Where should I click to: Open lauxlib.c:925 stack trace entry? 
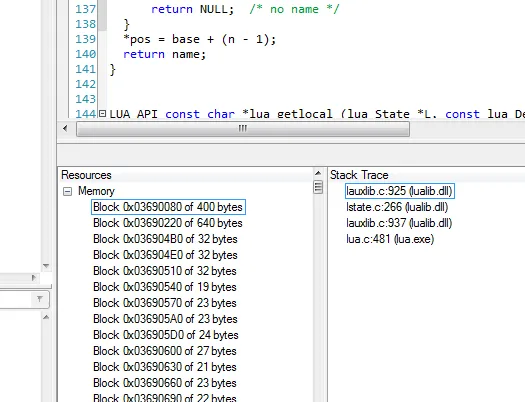pyautogui.click(x=400, y=191)
